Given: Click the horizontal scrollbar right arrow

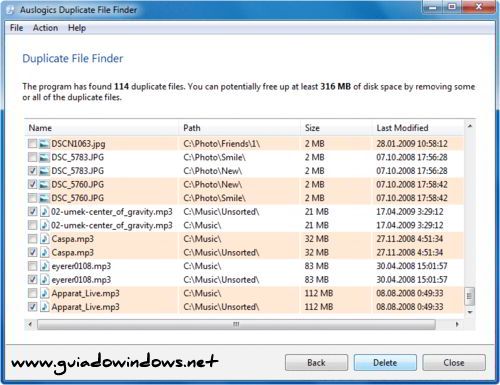Looking at the screenshot, I should click(x=457, y=324).
